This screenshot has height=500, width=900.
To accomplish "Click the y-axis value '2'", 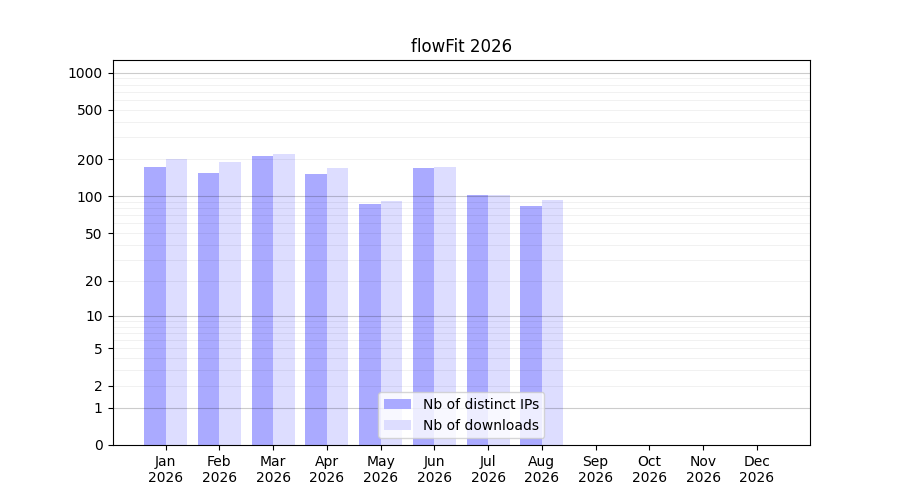I will coord(98,386).
